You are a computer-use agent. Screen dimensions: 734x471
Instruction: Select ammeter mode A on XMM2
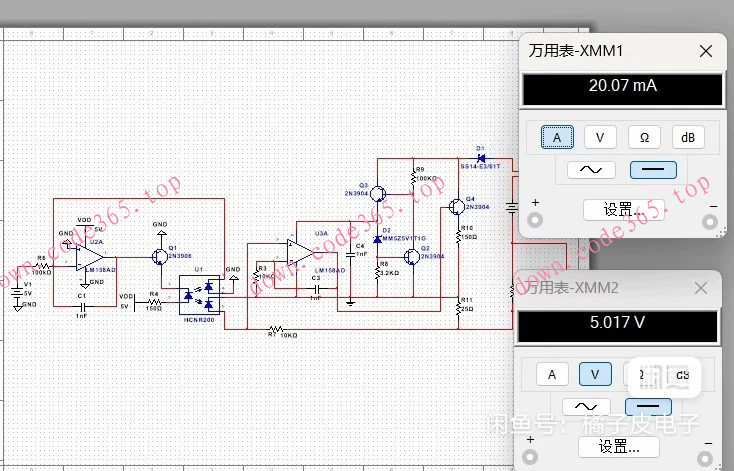[551, 374]
